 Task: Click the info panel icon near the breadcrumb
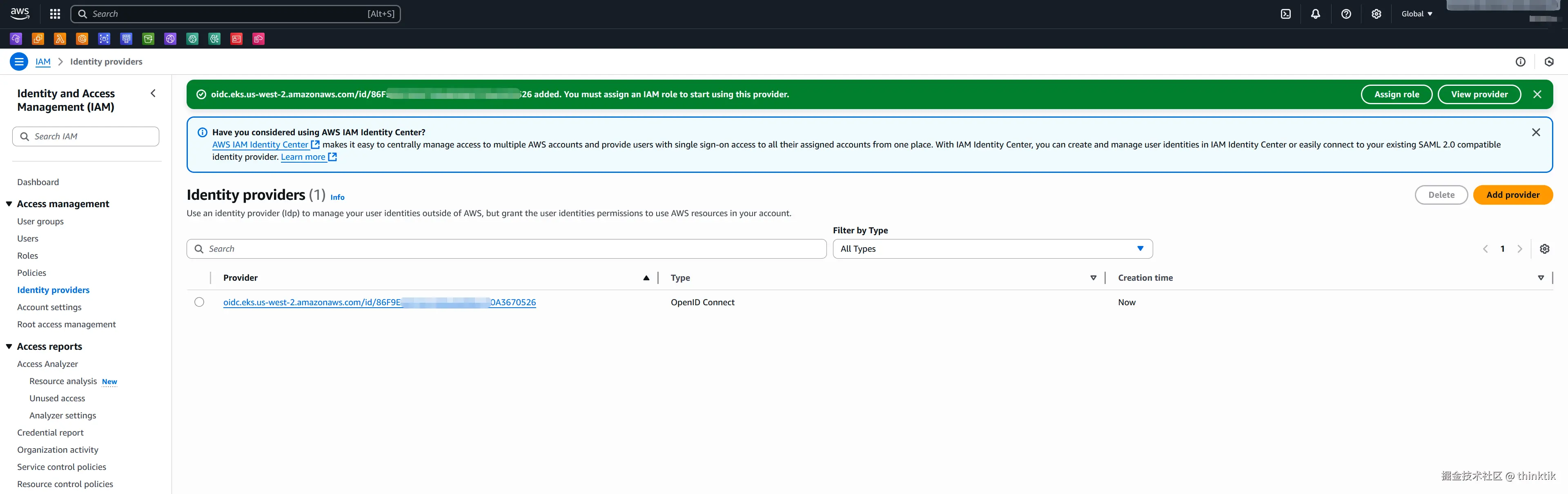(1520, 62)
